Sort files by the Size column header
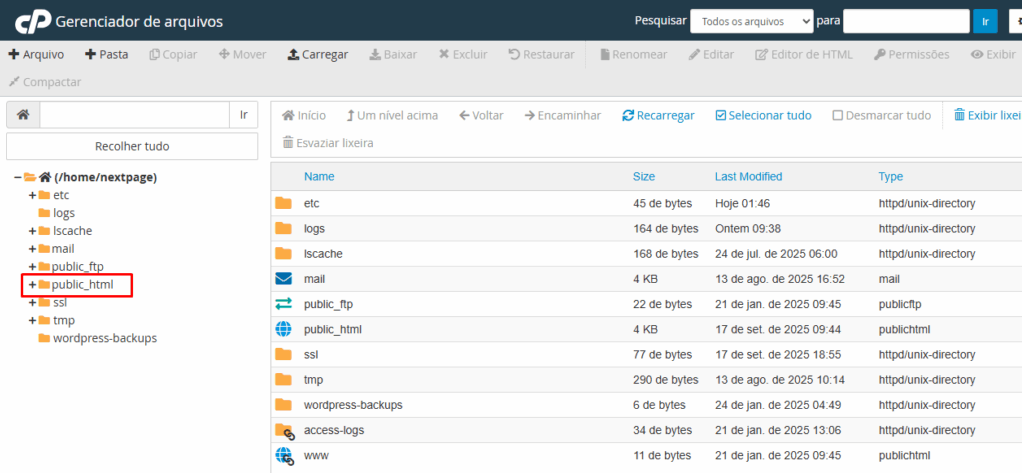Image resolution: width=1023 pixels, height=473 pixels. [644, 177]
